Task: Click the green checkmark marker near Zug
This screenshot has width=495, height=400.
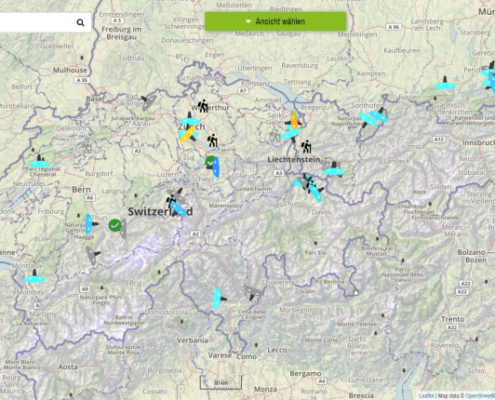Action: pos(210,162)
